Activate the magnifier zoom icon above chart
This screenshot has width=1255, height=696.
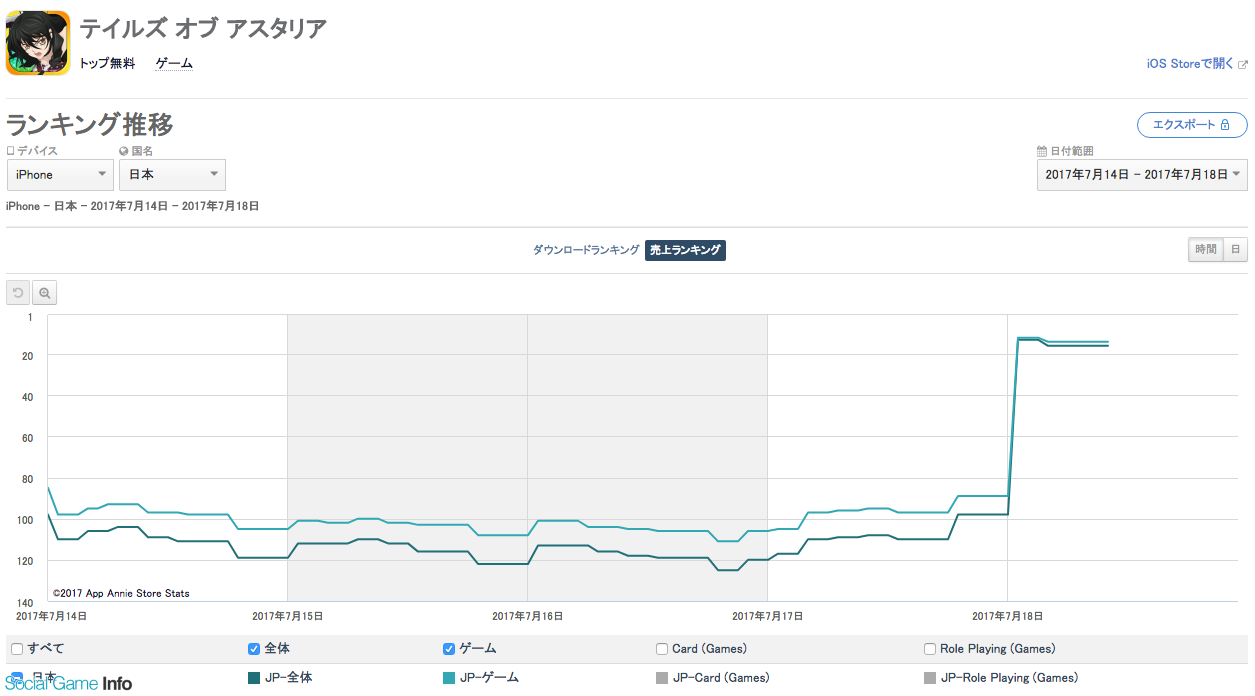(44, 292)
